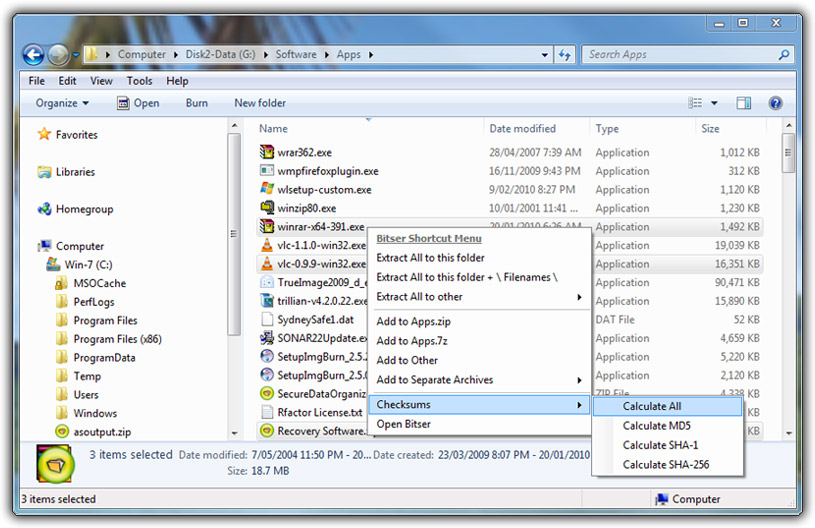Click the wmpfirefoxplugin.exe file icon
815x528 pixels.
coord(267,170)
